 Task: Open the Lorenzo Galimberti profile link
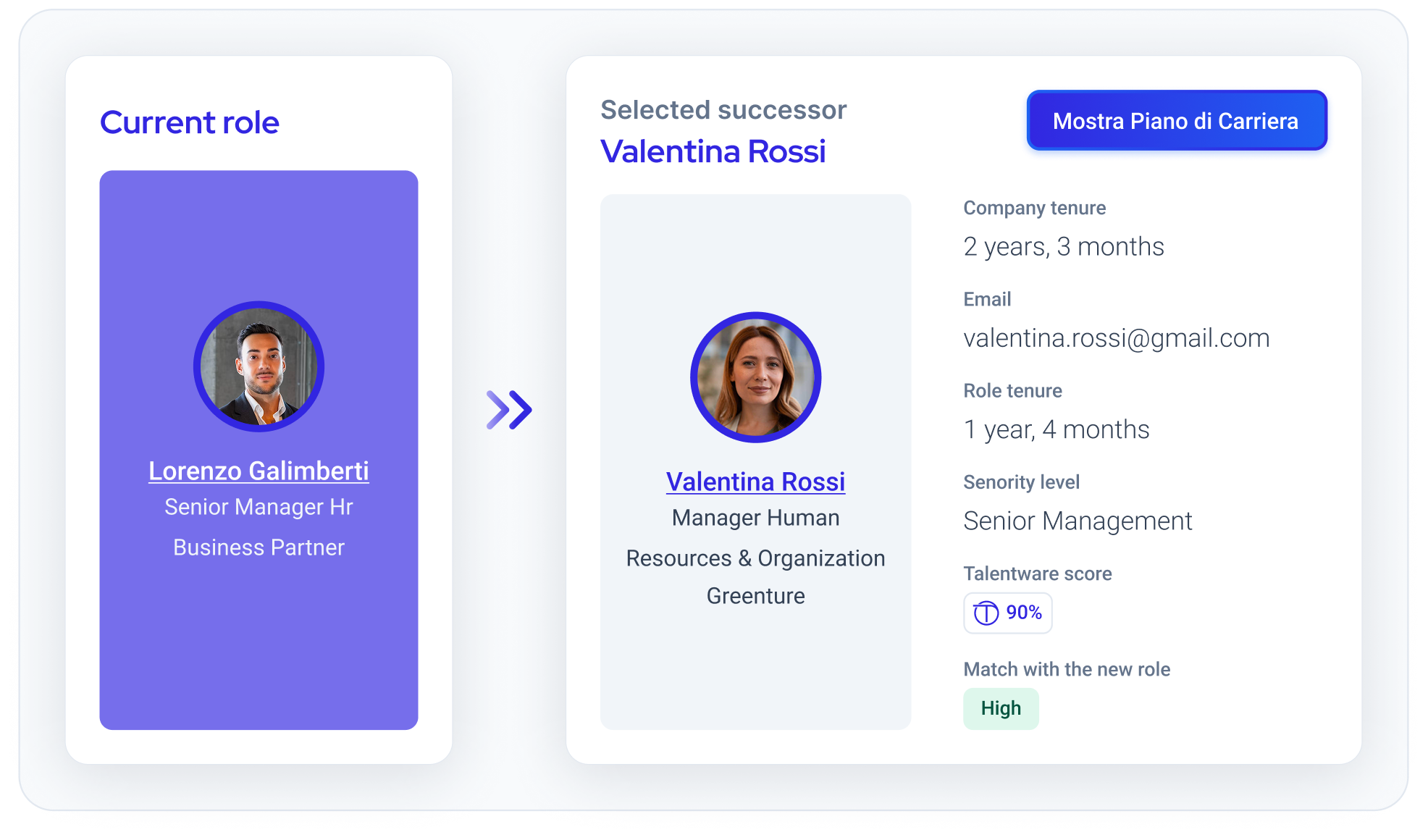[259, 471]
